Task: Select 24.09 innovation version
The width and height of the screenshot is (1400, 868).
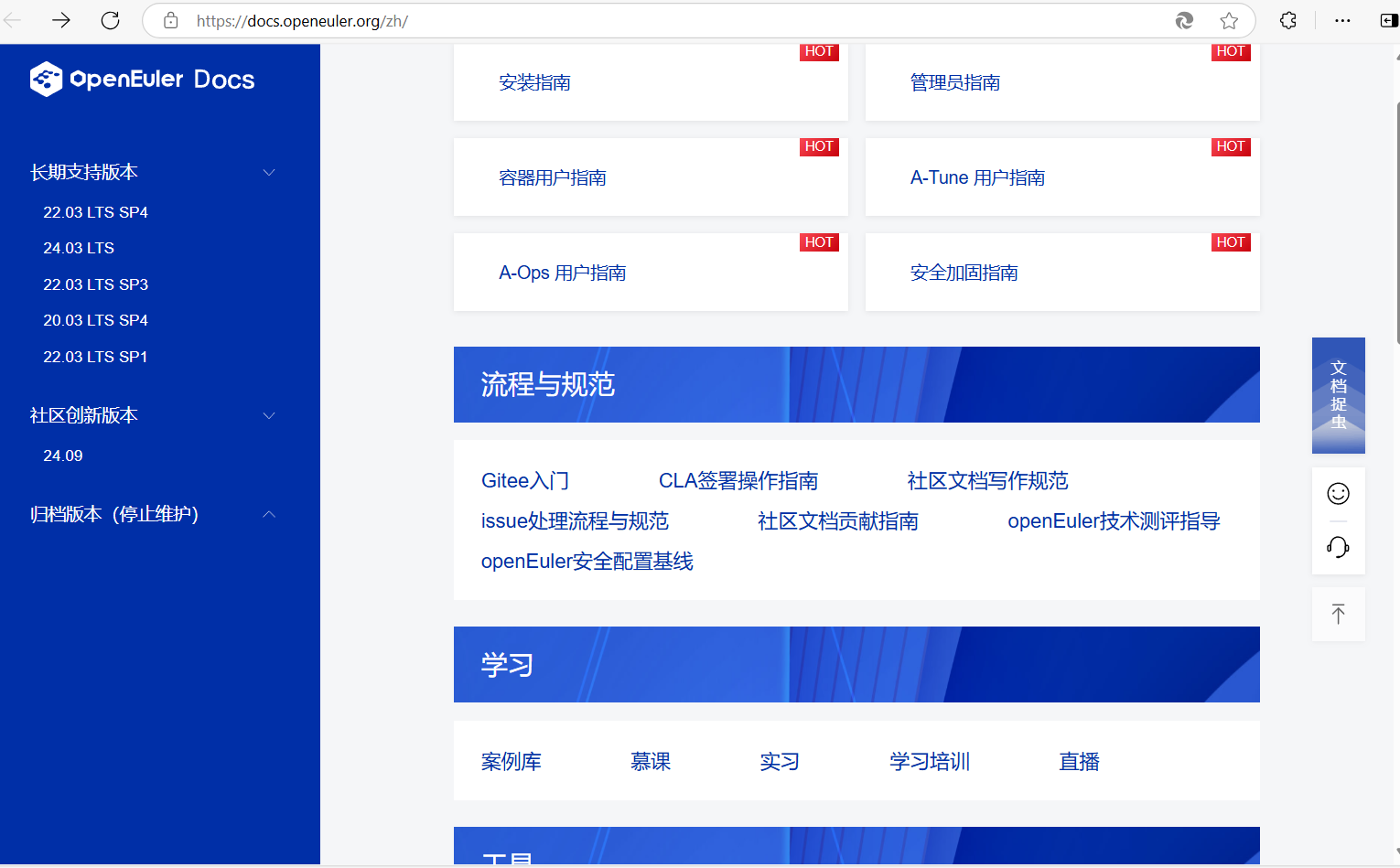Action: coord(63,455)
